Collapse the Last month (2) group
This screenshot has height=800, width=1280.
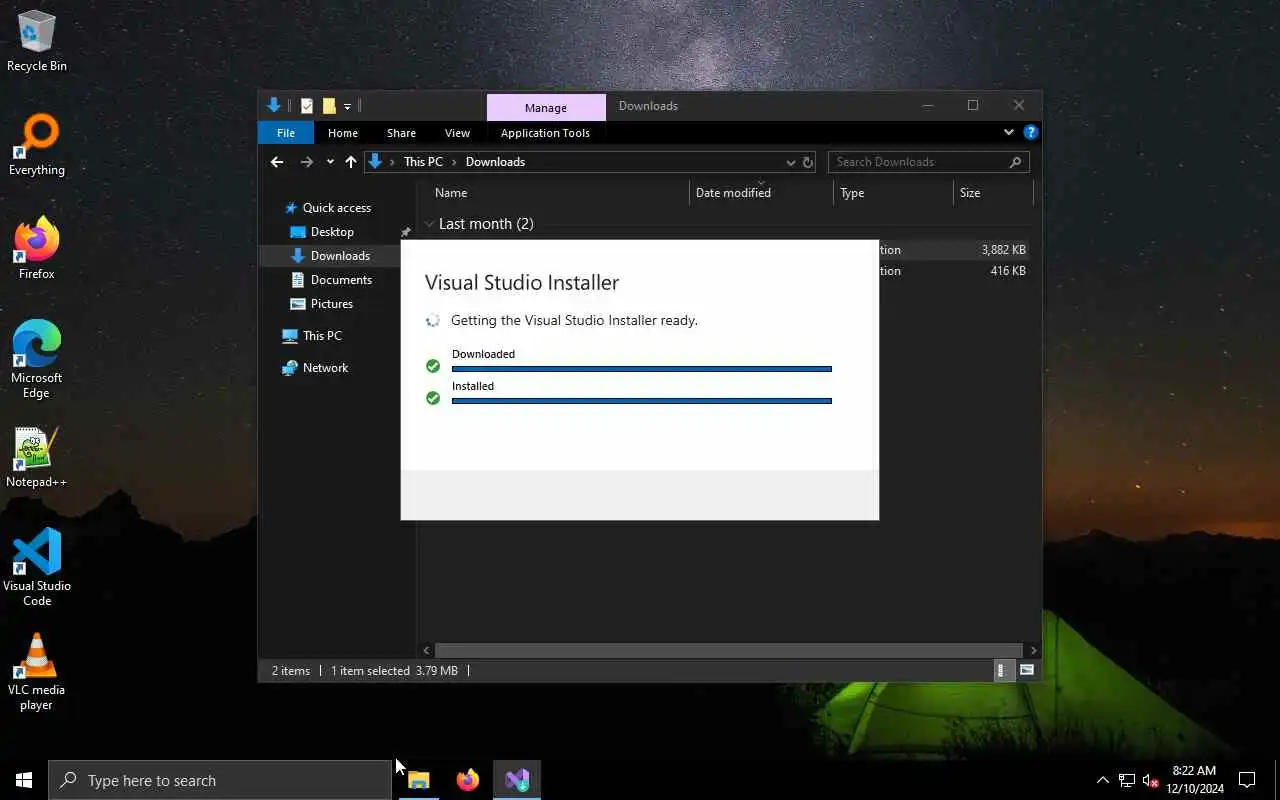coord(429,224)
